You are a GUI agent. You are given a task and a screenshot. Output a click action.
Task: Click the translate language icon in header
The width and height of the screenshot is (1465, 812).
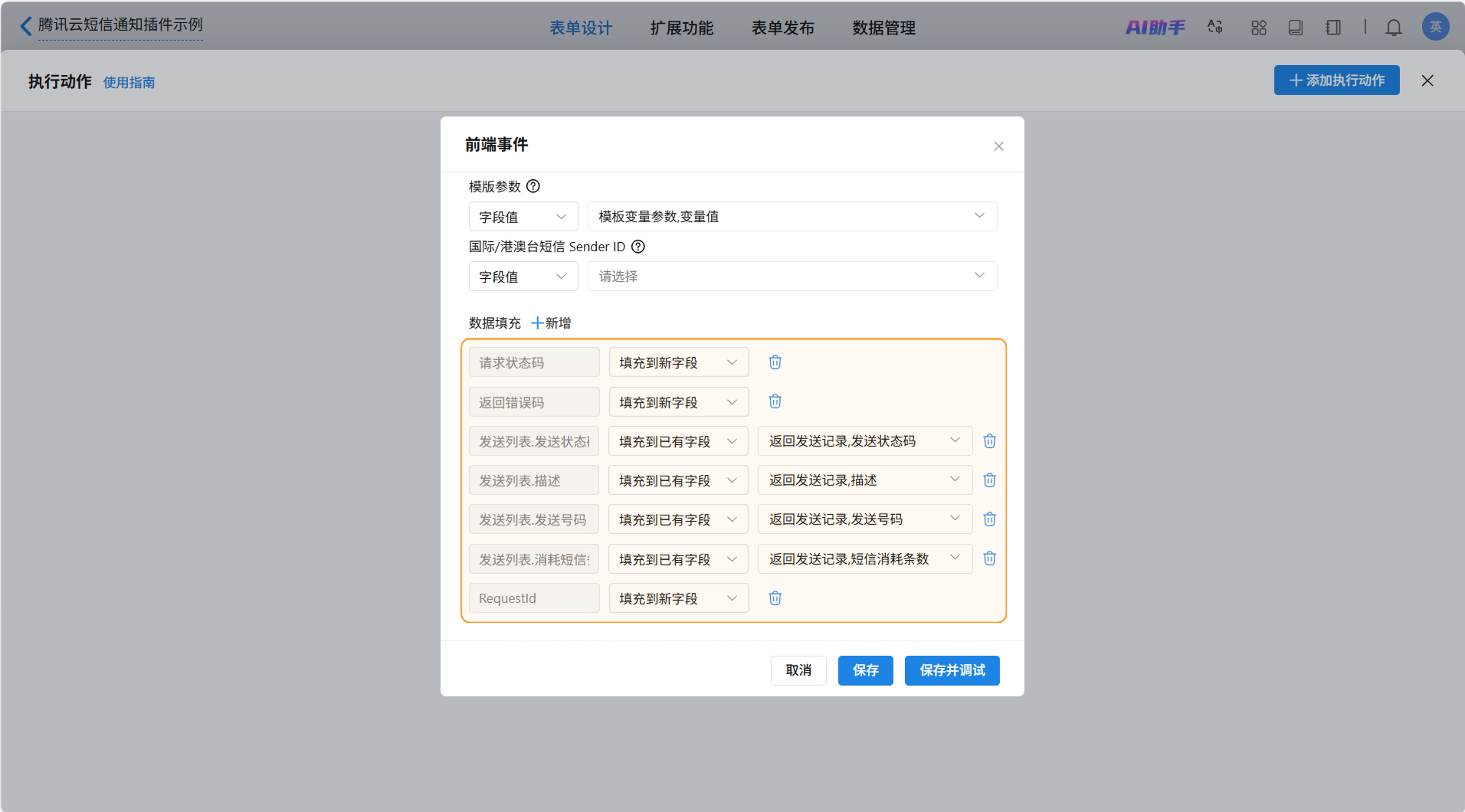click(x=1215, y=27)
